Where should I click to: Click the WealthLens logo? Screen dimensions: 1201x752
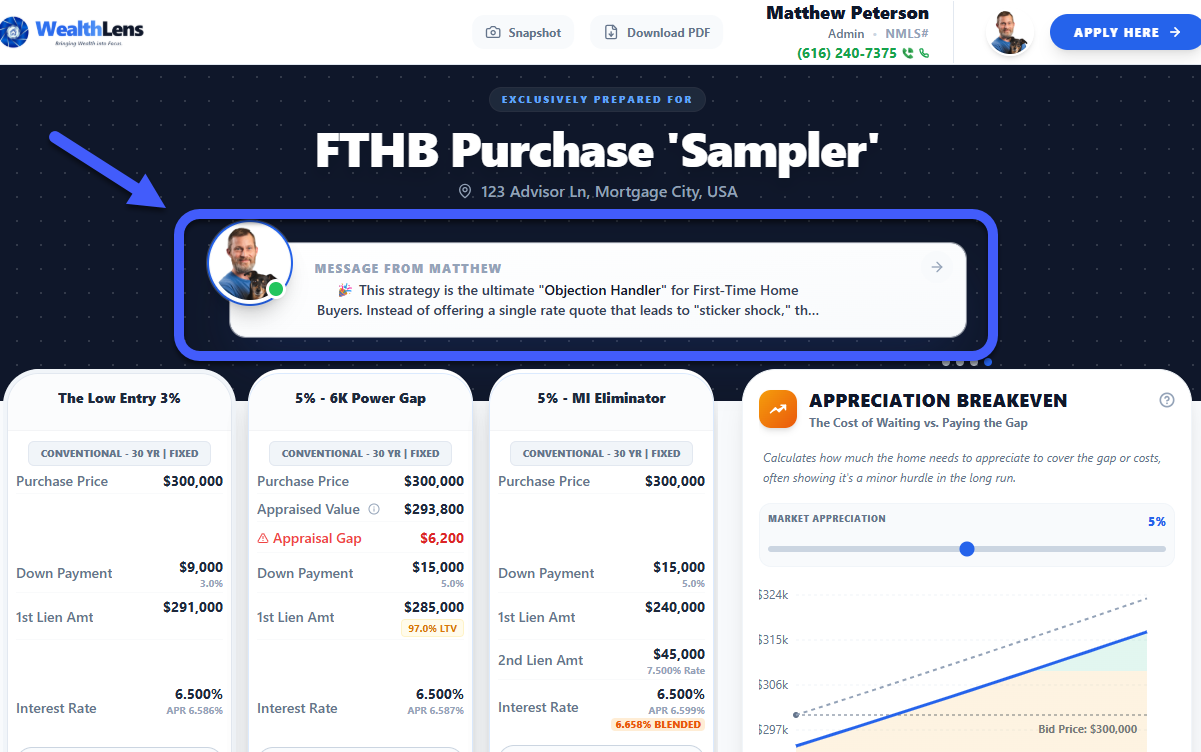coord(72,32)
